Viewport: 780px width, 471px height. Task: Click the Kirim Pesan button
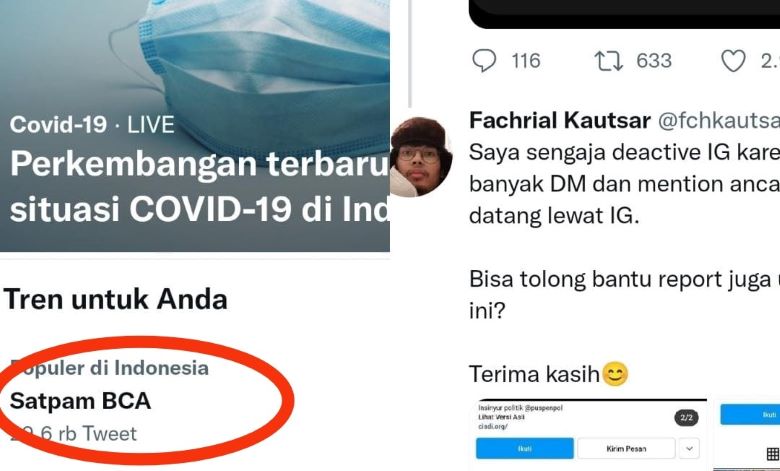(626, 448)
